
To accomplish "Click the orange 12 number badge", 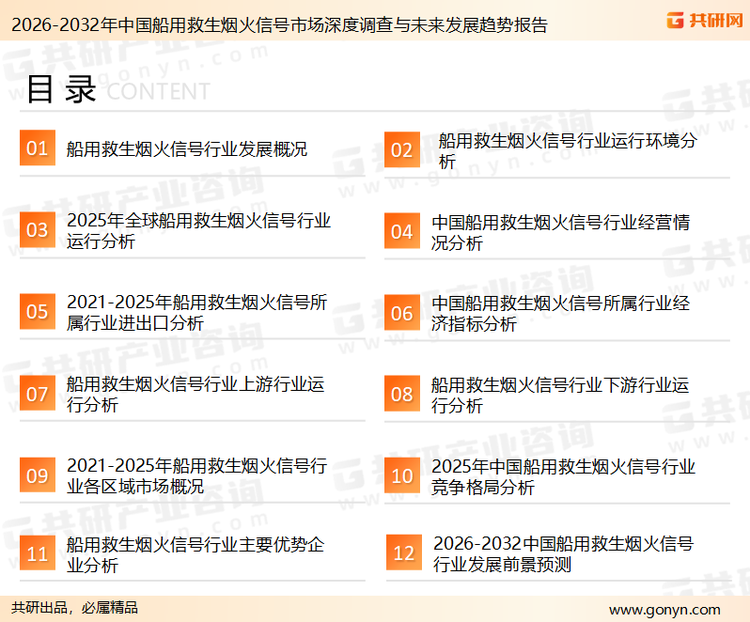I will (404, 553).
